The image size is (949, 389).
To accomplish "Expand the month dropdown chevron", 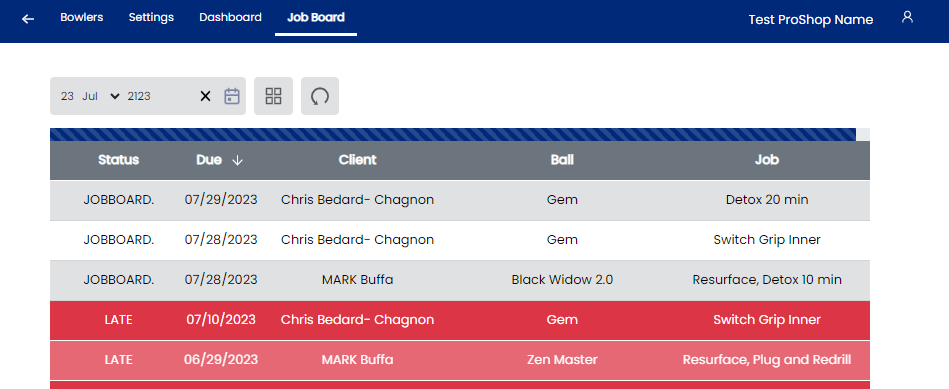I will [x=115, y=96].
